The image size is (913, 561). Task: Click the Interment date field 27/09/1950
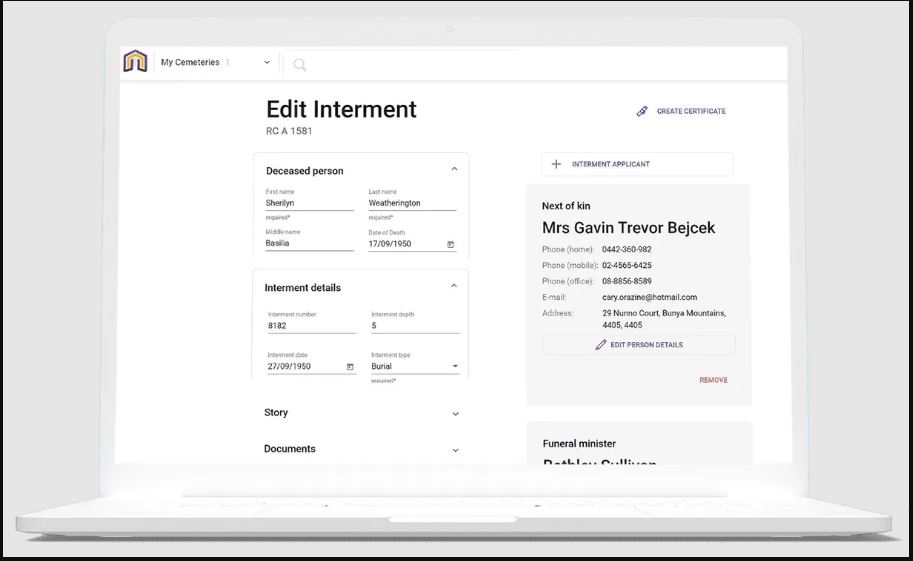pyautogui.click(x=312, y=366)
